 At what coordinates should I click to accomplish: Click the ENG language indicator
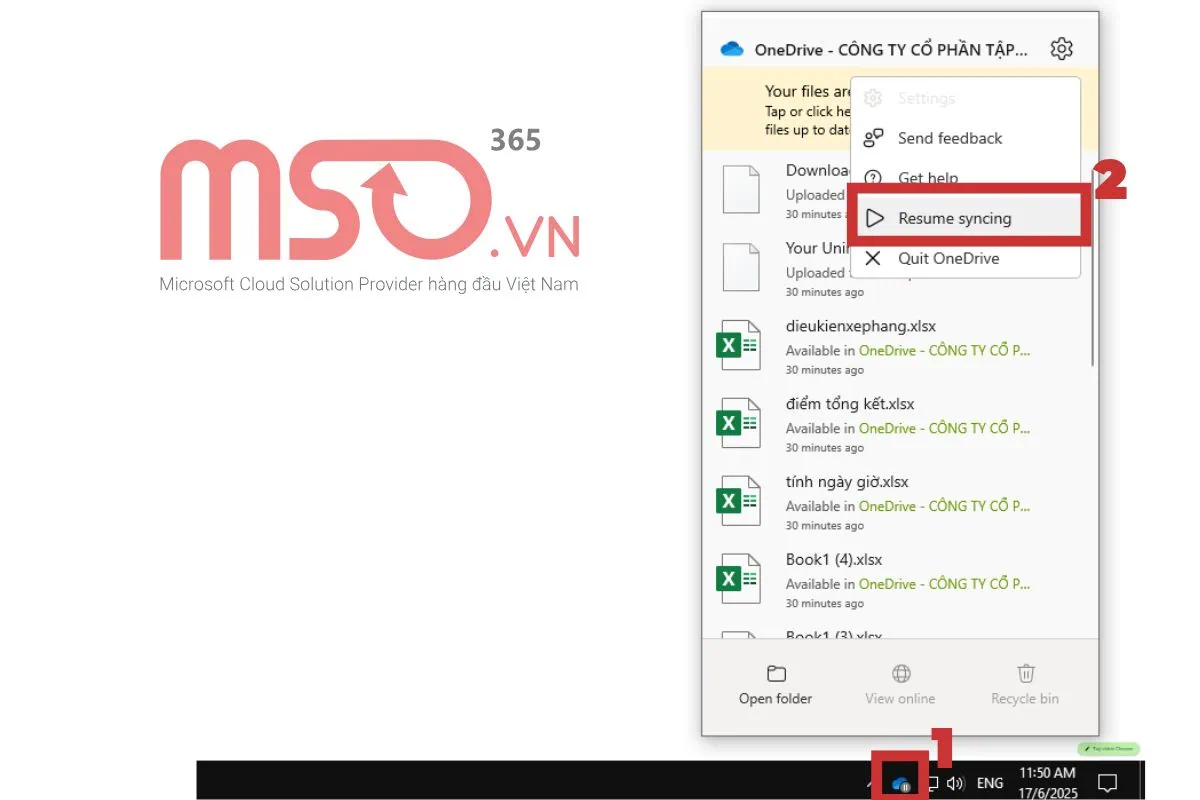990,784
